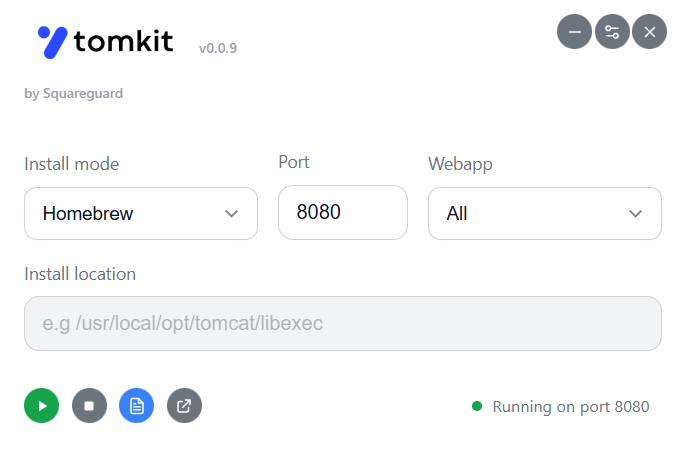The height and width of the screenshot is (453, 682).
Task: Click the v0.0.9 version label
Action: point(217,47)
